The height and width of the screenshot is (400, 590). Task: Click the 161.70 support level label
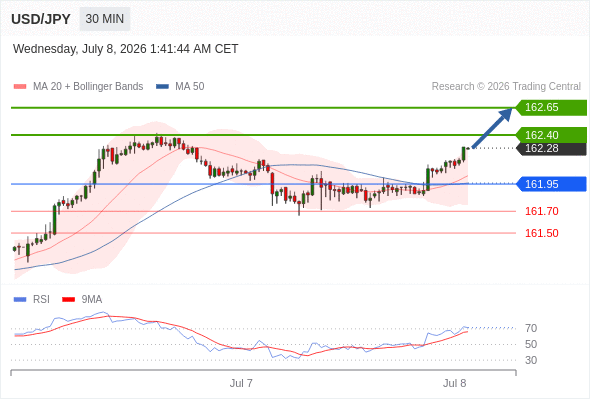(x=542, y=211)
